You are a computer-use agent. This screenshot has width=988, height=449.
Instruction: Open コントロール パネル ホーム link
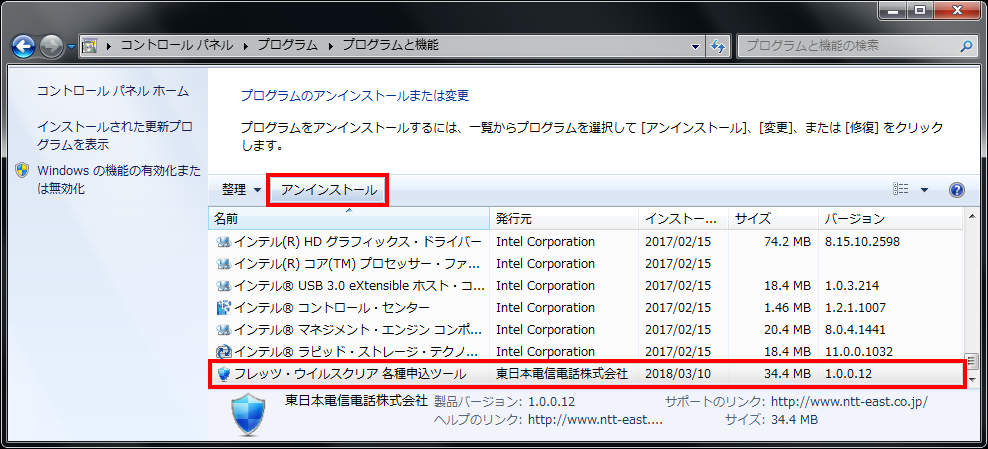pos(112,91)
